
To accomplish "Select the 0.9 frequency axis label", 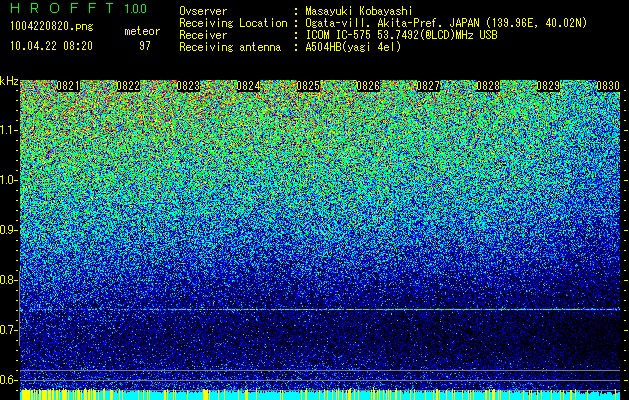I will [8, 230].
